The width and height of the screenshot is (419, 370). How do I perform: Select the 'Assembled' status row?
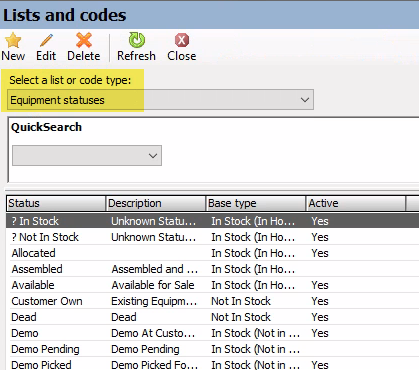213,269
